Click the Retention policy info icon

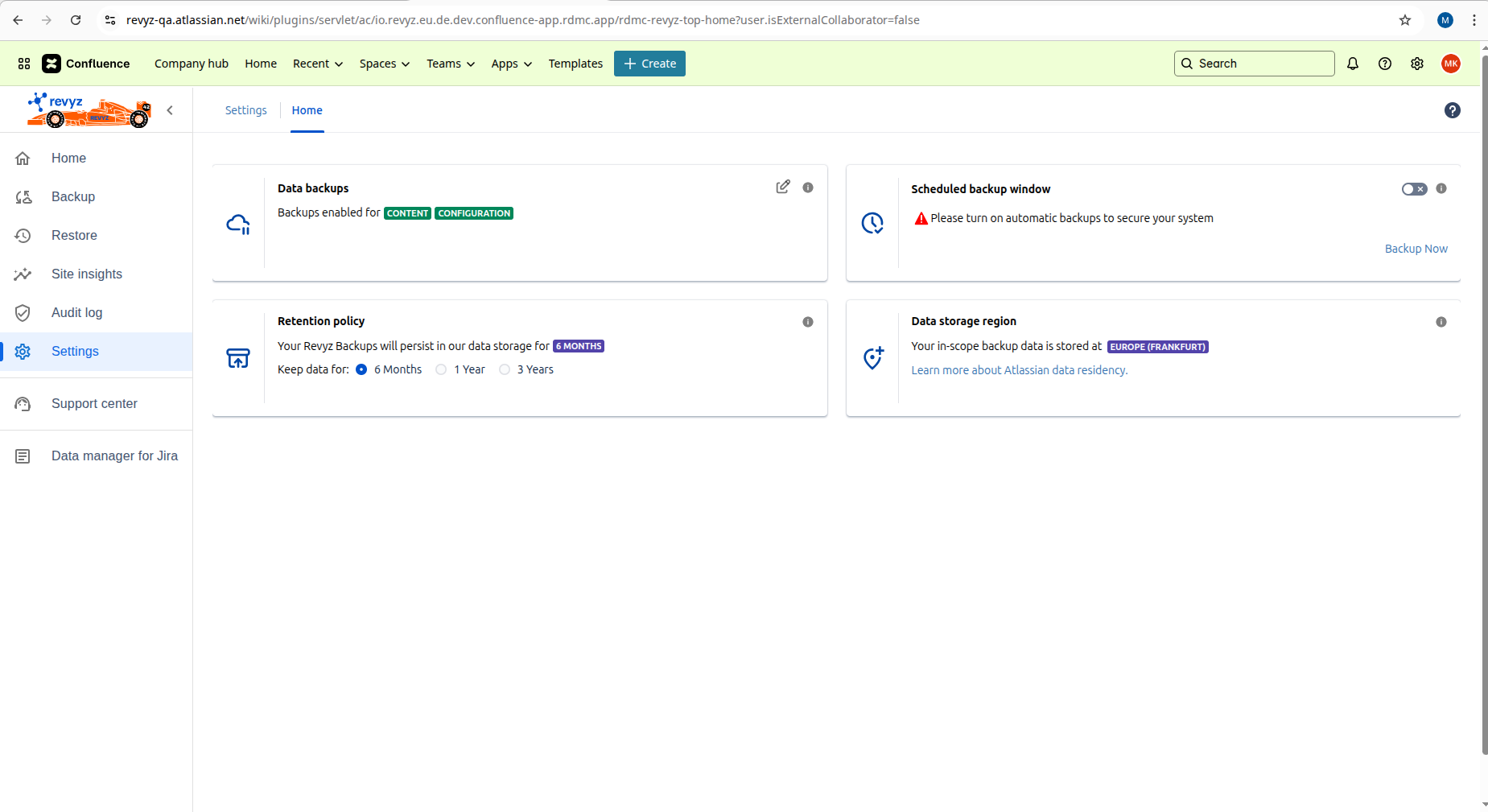coord(808,322)
